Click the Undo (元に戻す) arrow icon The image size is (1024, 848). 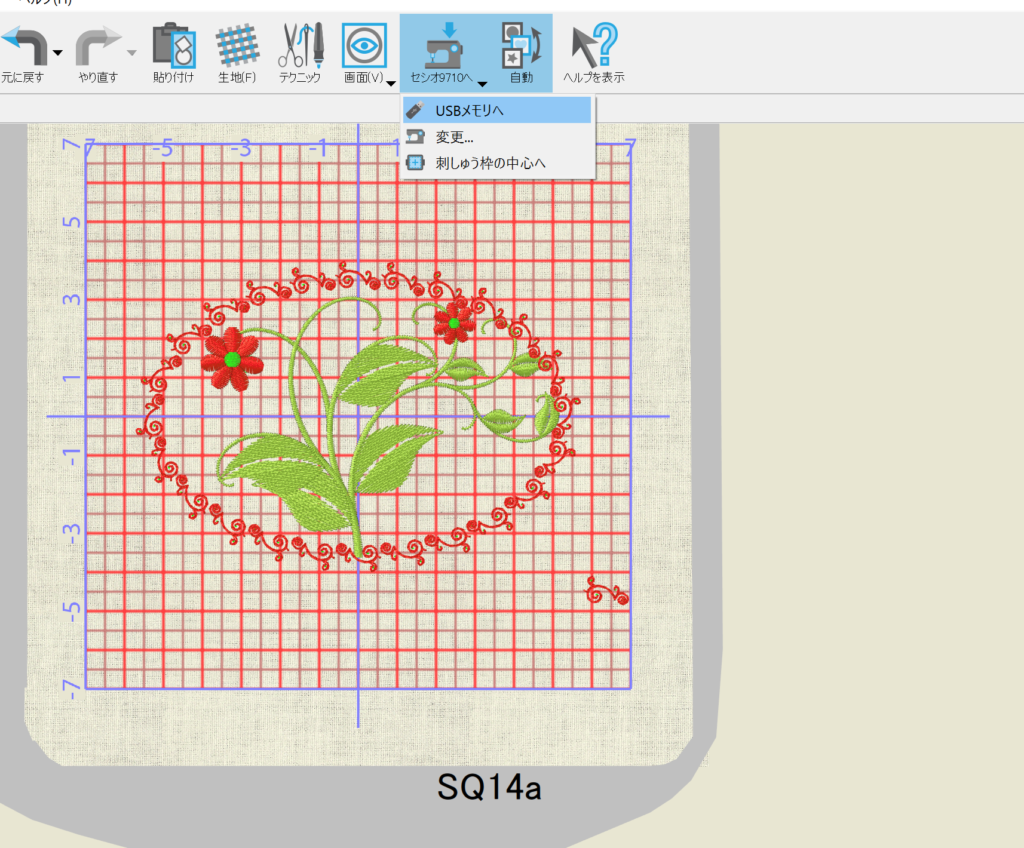pos(22,45)
